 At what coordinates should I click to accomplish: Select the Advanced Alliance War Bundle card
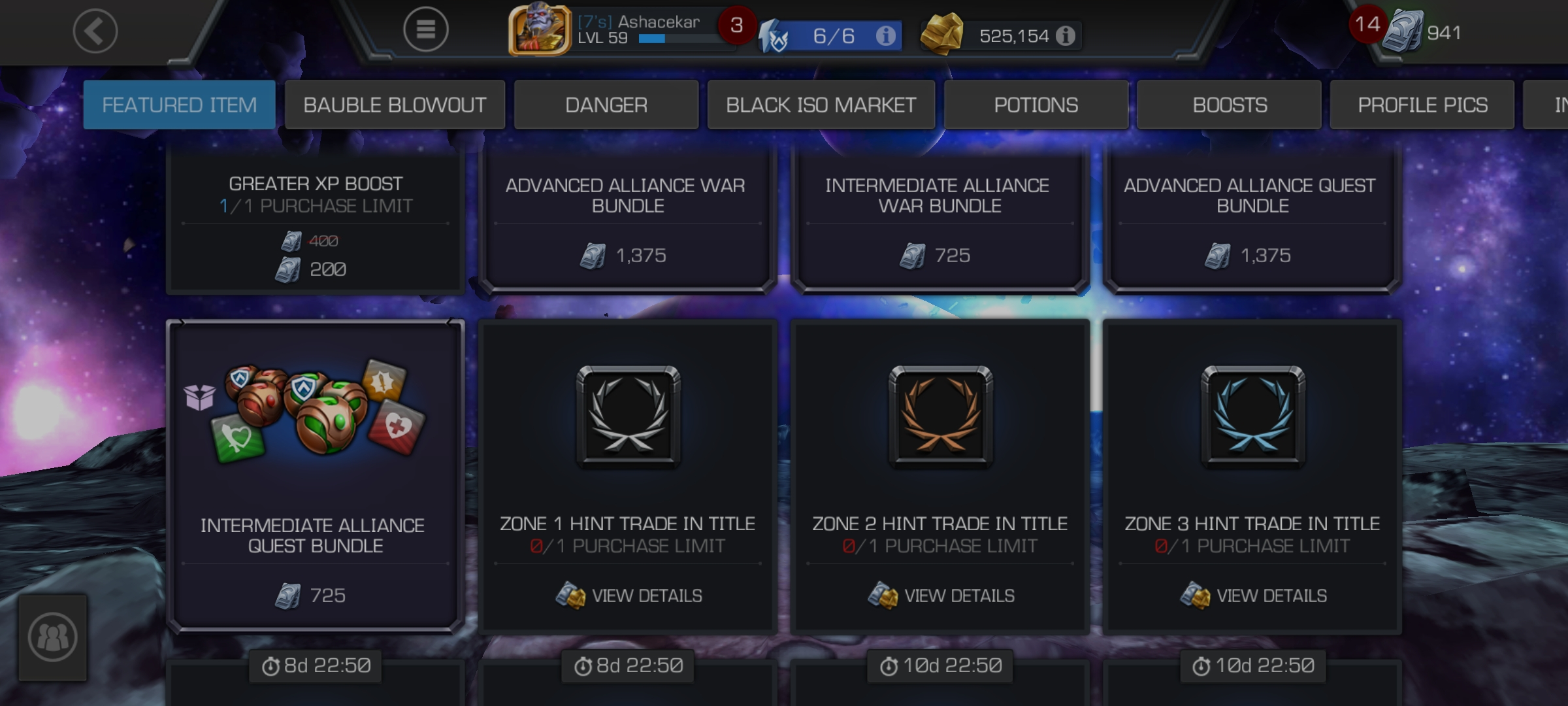pyautogui.click(x=627, y=220)
